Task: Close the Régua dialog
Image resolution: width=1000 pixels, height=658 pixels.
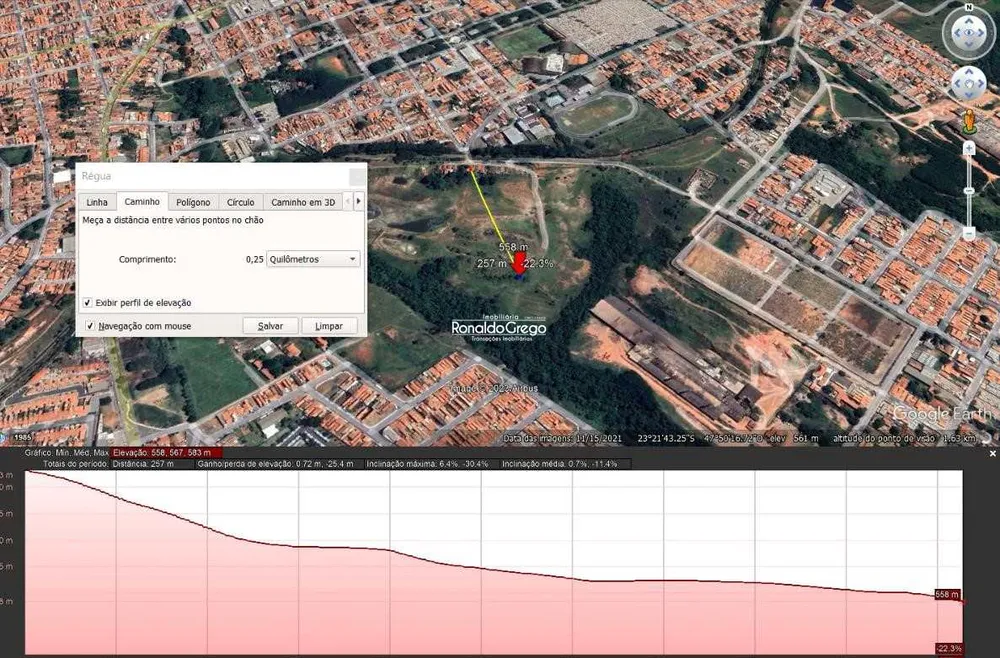Action: 358,177
